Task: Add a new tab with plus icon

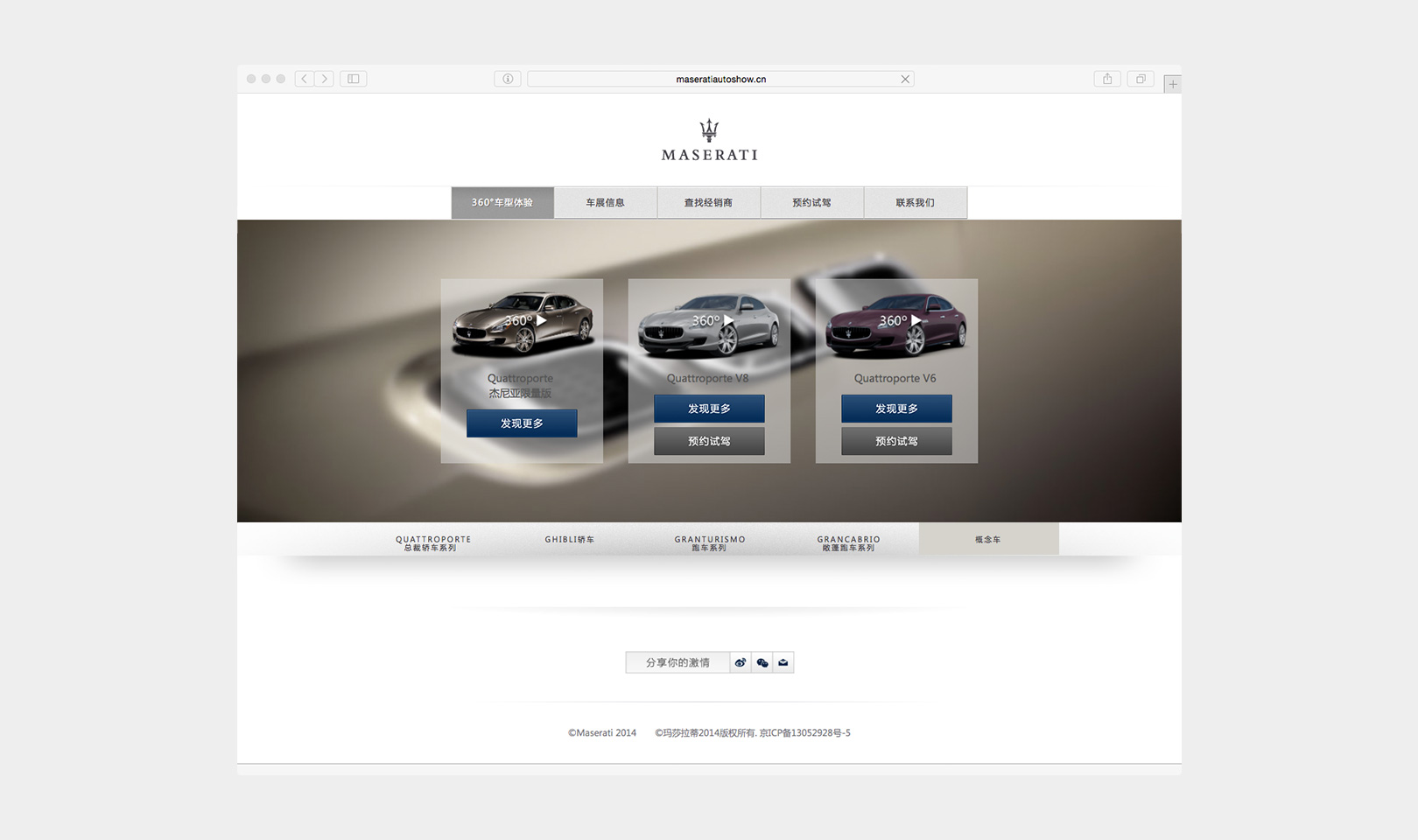Action: (1173, 84)
